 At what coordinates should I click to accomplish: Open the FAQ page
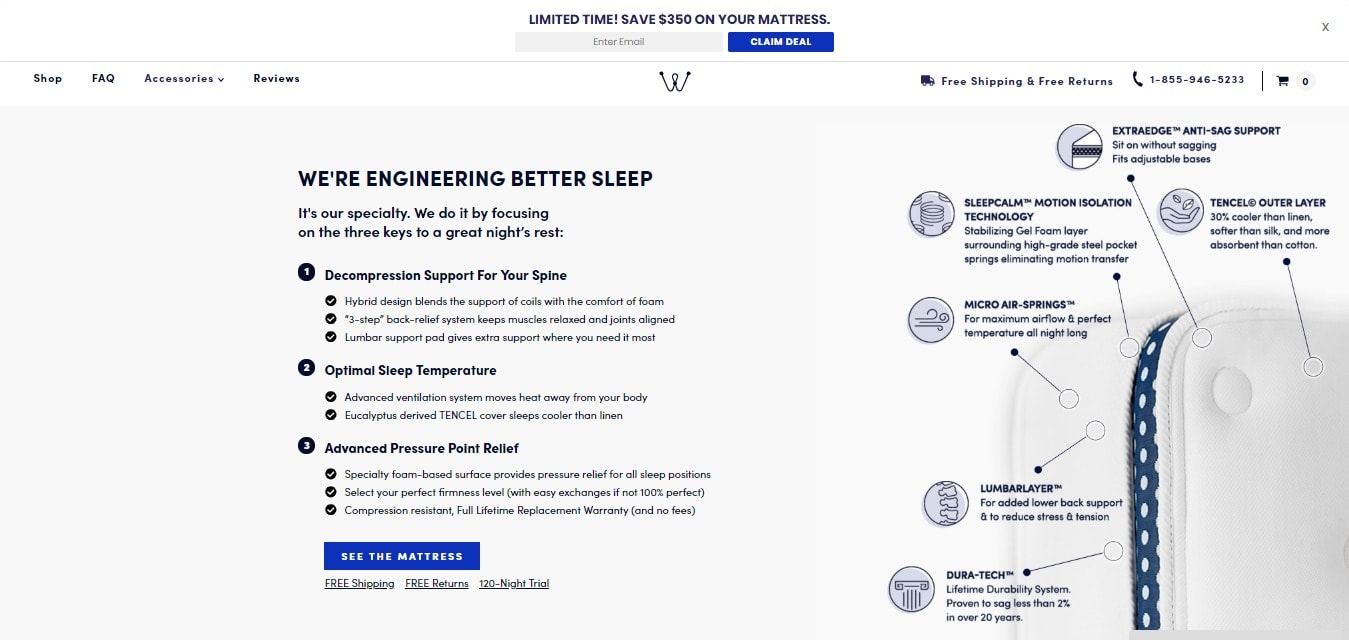103,78
